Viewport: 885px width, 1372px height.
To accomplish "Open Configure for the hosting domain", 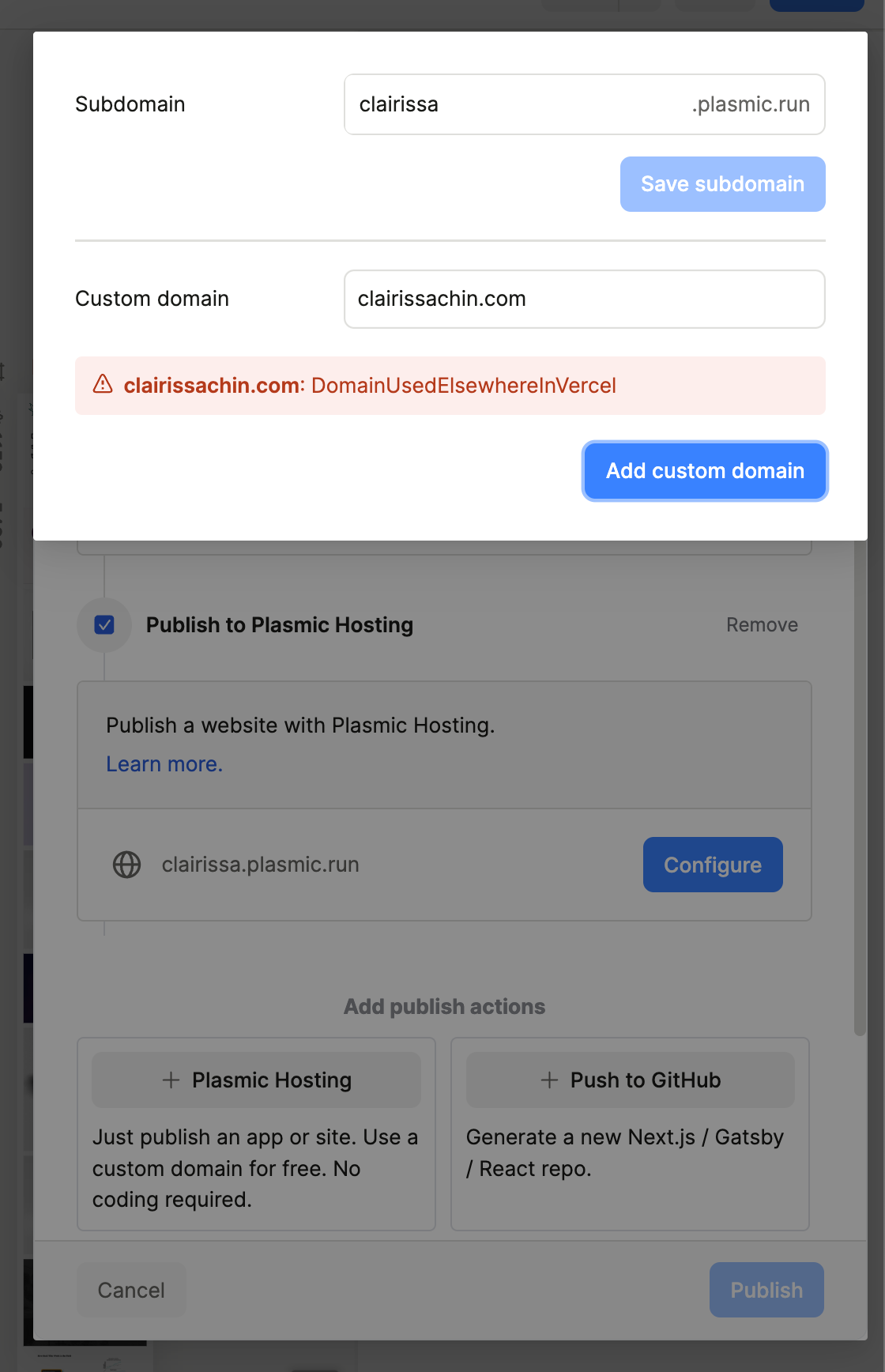I will [713, 865].
